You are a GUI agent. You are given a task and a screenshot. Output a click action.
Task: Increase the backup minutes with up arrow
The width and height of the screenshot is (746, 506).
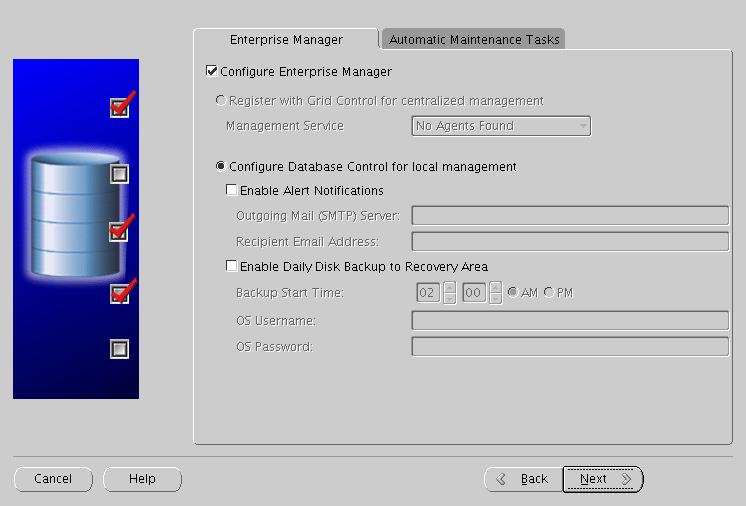pyautogui.click(x=495, y=288)
